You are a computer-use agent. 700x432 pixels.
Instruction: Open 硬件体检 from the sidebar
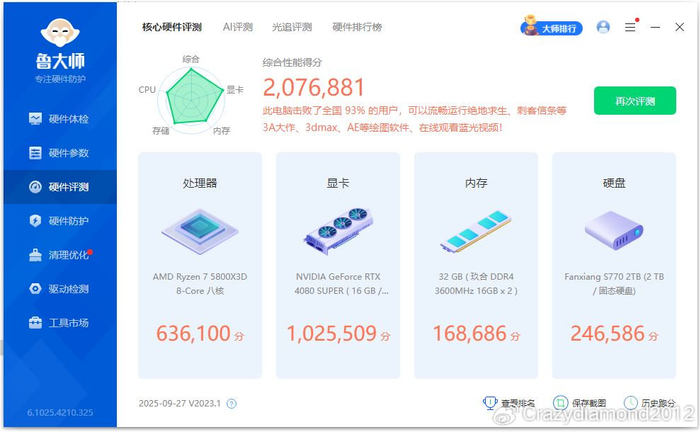click(58, 119)
